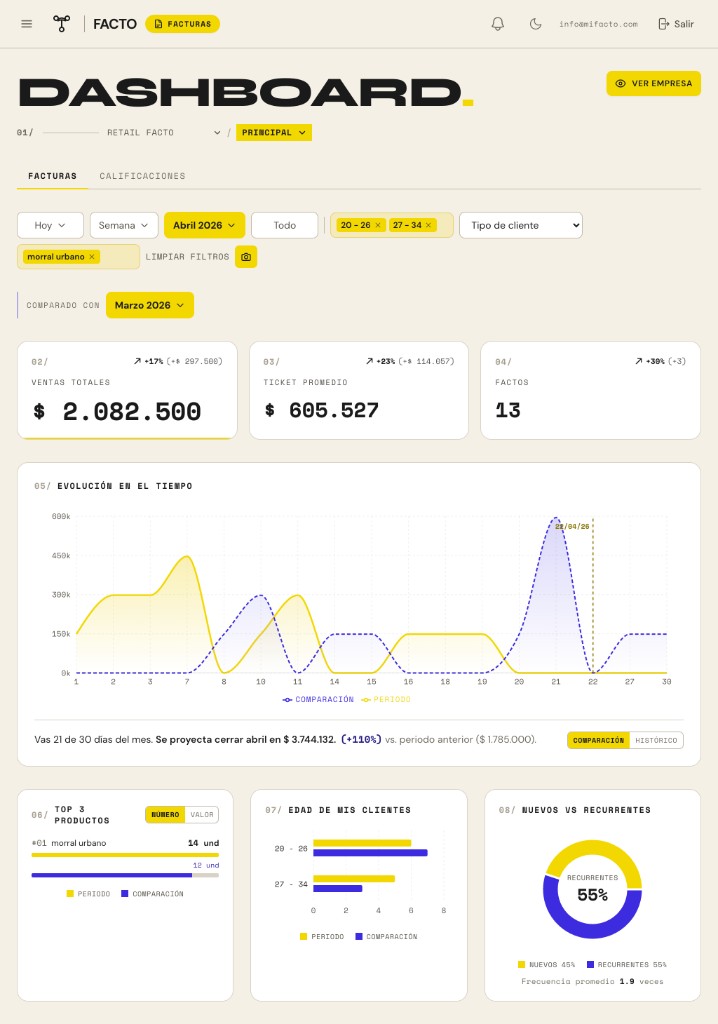Click the recurrentes donut chart center

coord(593,889)
